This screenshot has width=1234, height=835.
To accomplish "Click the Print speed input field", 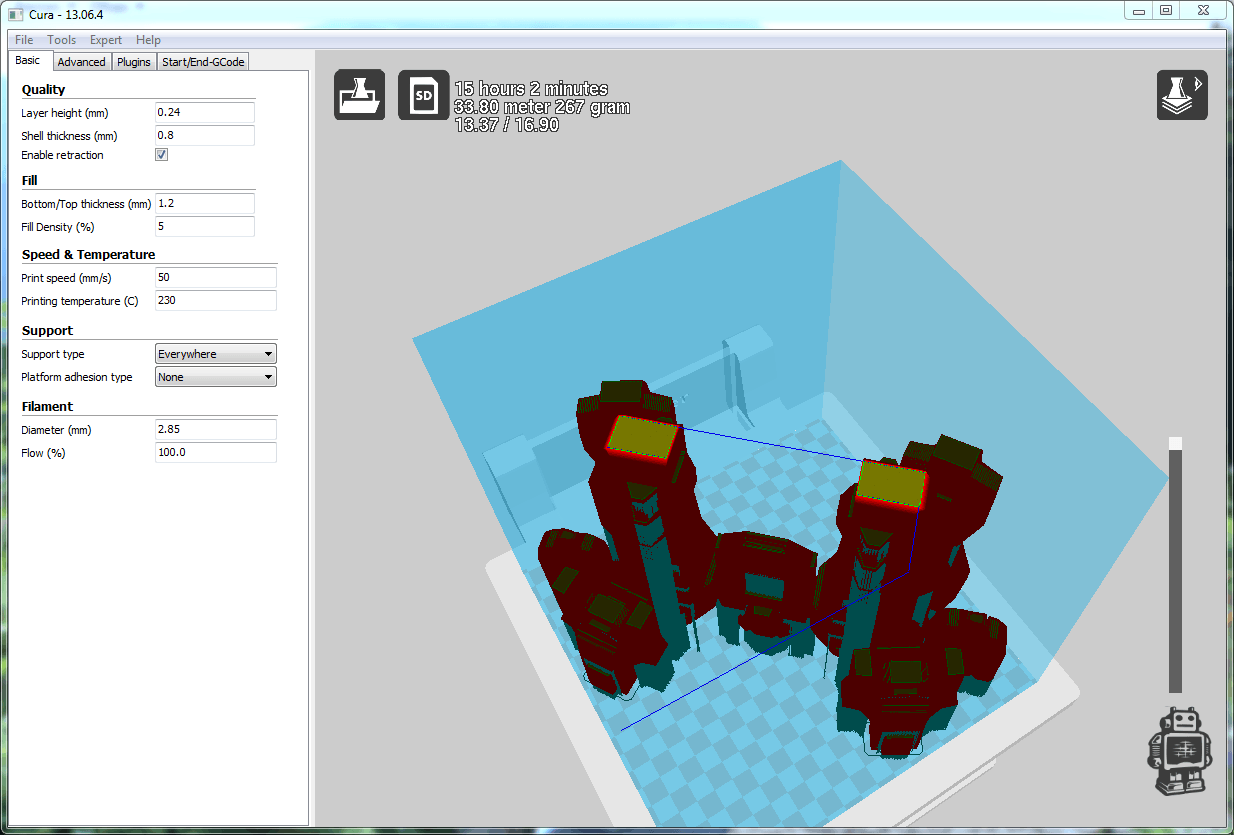I will tap(216, 278).
